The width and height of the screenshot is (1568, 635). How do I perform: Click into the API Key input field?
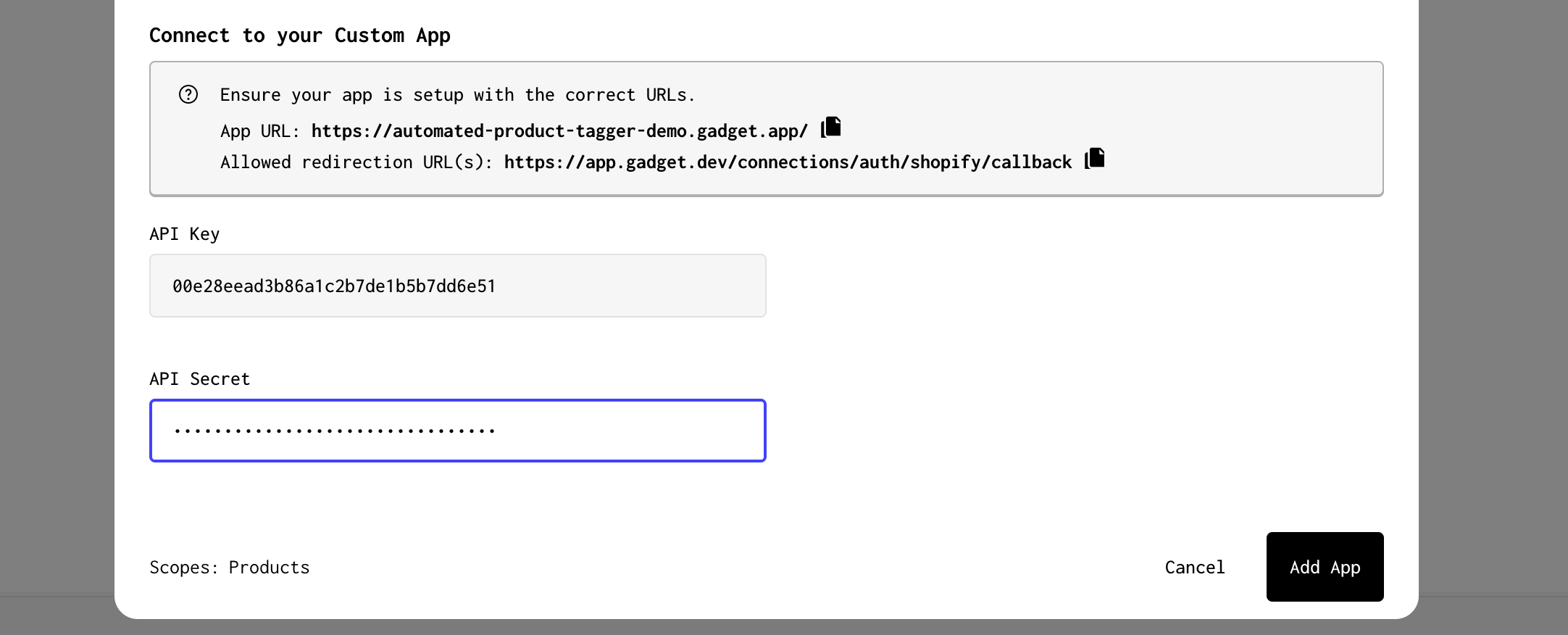coord(457,286)
